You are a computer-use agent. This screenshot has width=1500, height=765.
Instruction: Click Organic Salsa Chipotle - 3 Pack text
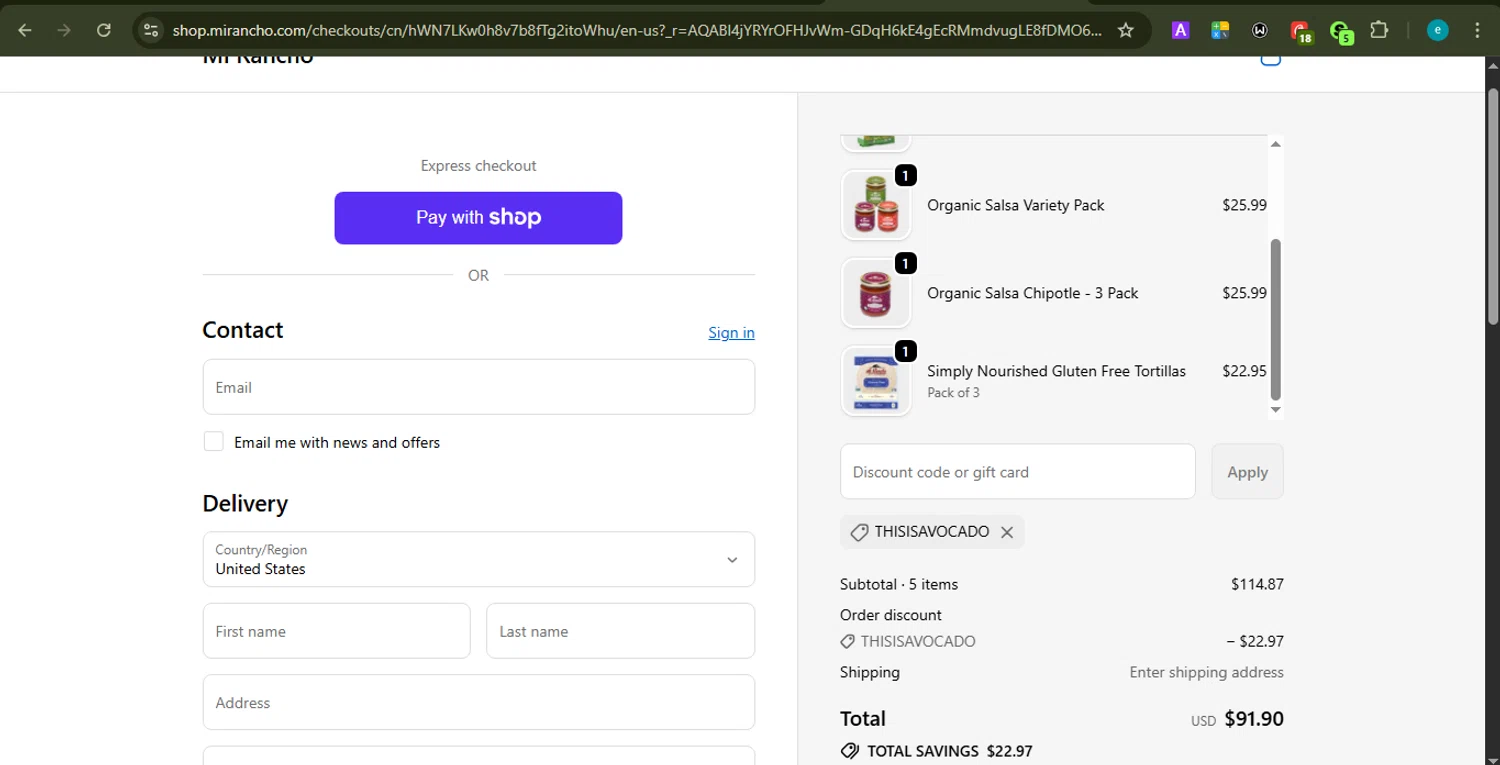pyautogui.click(x=1033, y=293)
